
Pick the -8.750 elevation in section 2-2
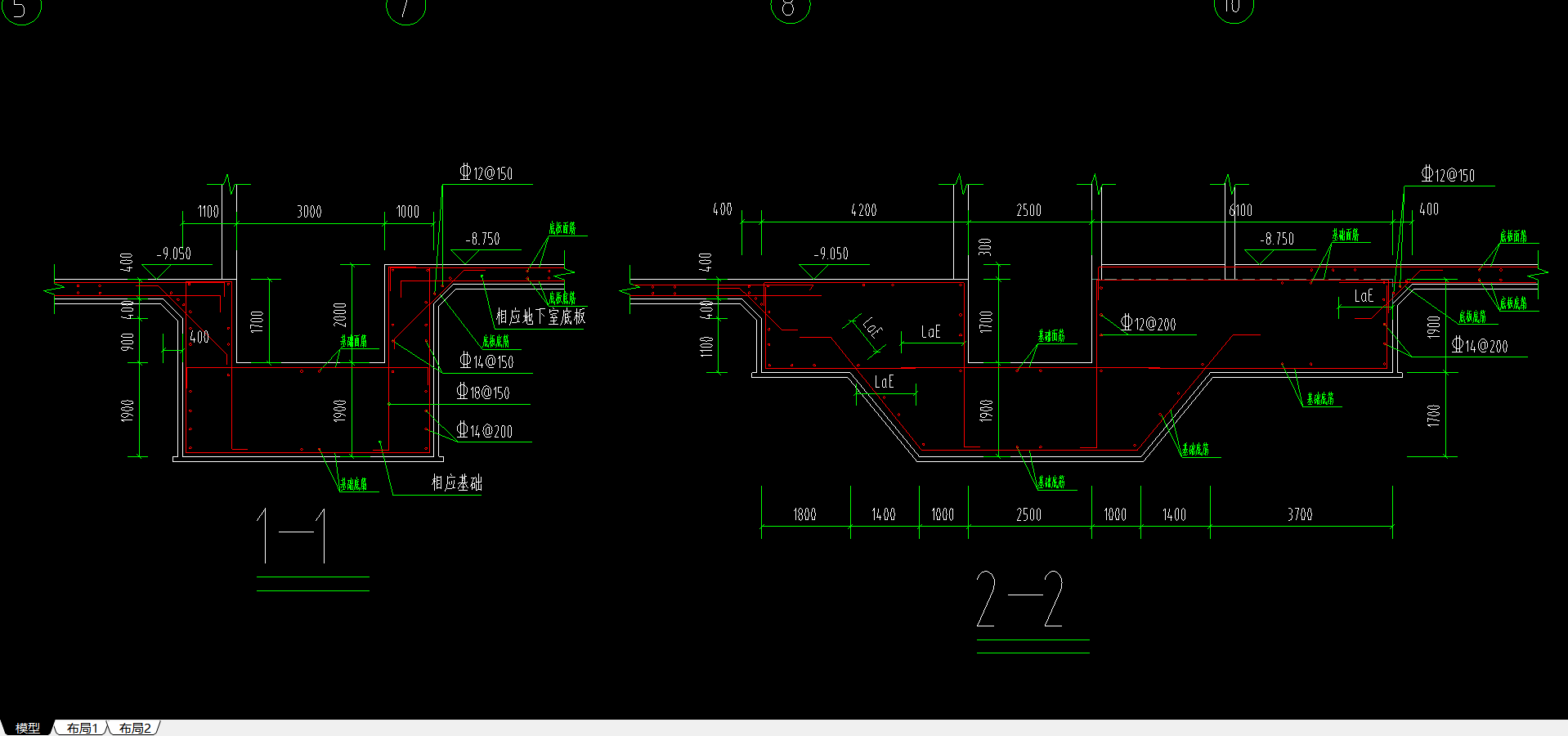point(1277,239)
